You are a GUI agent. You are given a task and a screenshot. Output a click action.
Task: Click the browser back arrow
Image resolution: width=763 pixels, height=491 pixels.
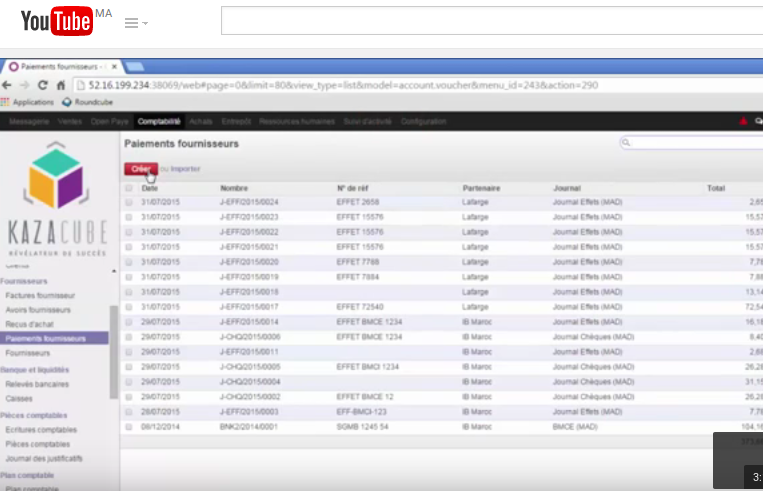coord(9,85)
